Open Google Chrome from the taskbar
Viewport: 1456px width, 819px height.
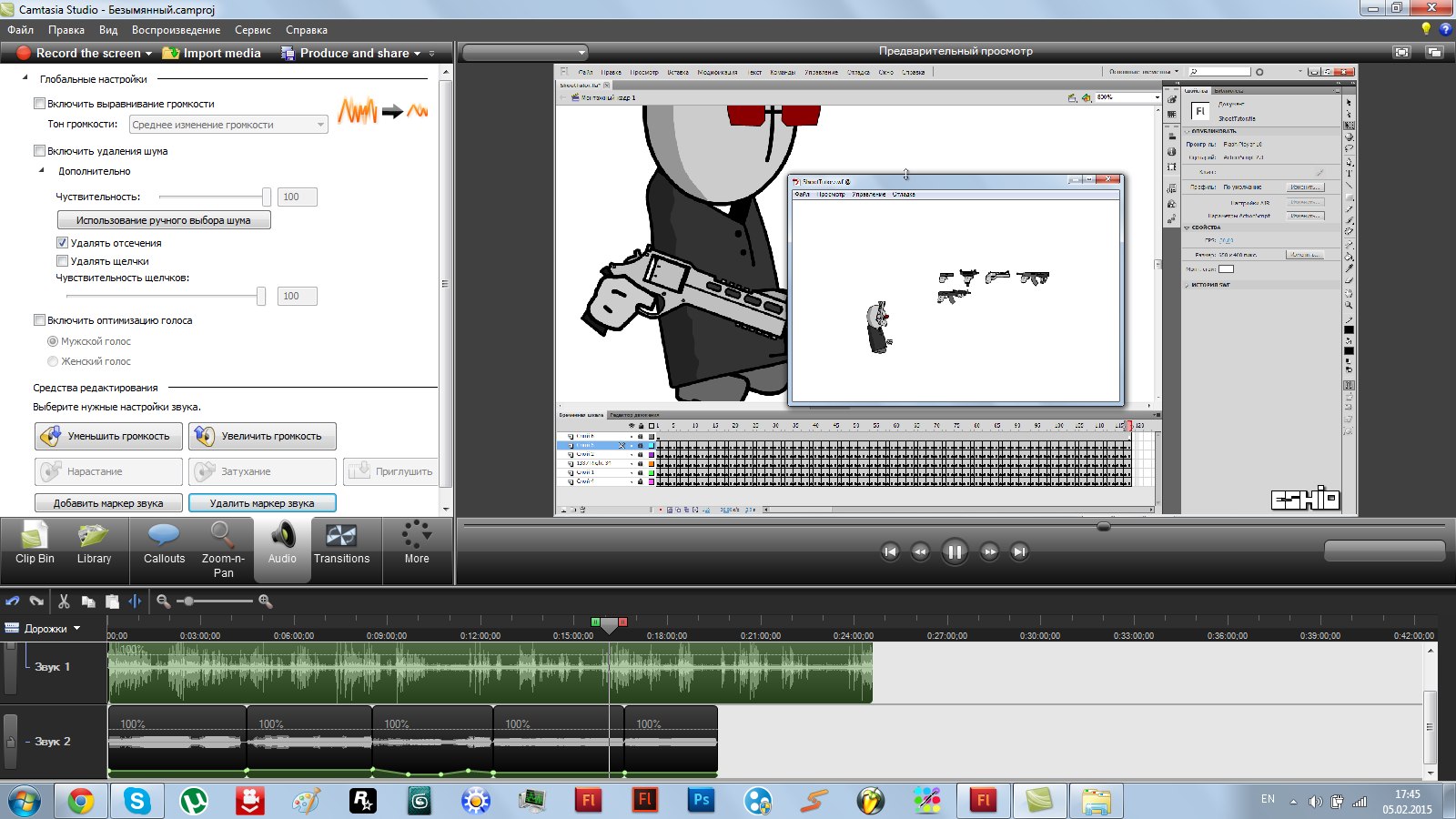tap(80, 801)
